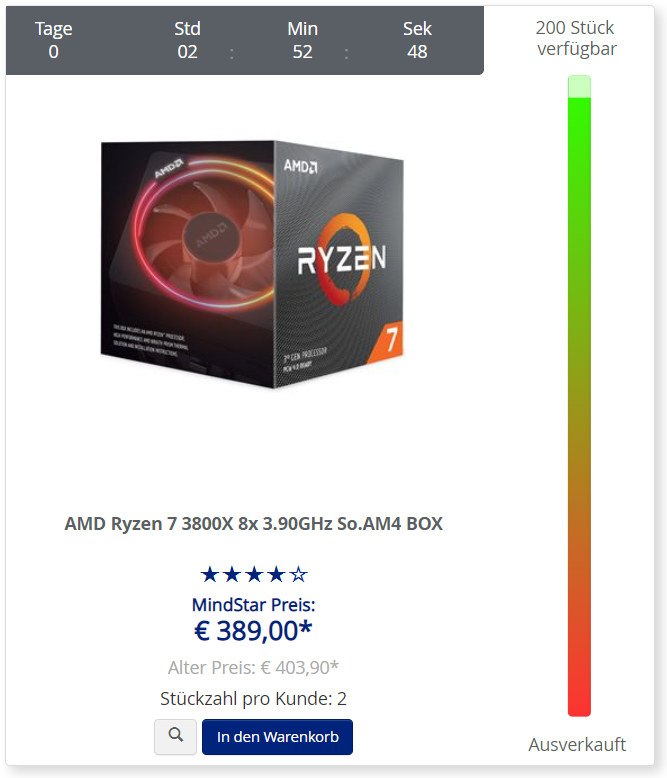Click the second rating star

[x=232, y=575]
